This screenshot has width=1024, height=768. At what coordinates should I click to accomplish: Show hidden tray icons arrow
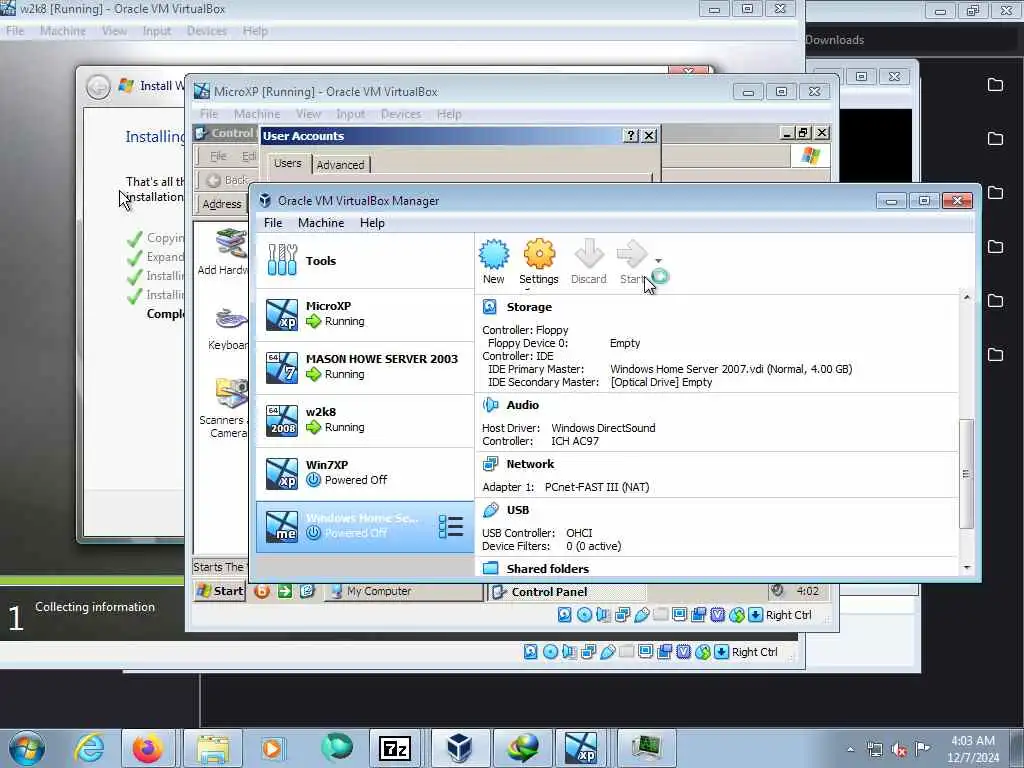[x=850, y=750]
